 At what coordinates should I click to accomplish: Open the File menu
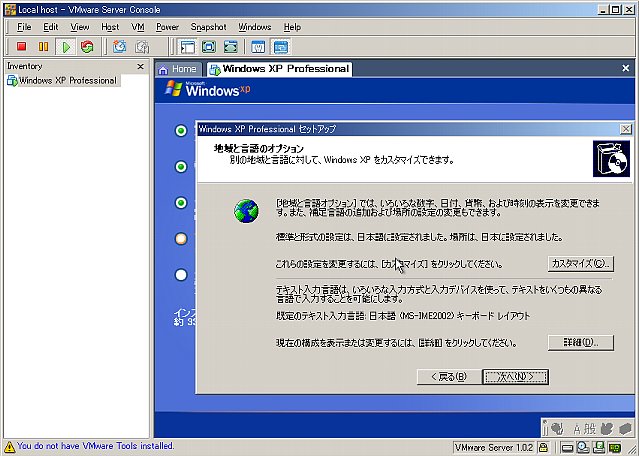[x=24, y=27]
